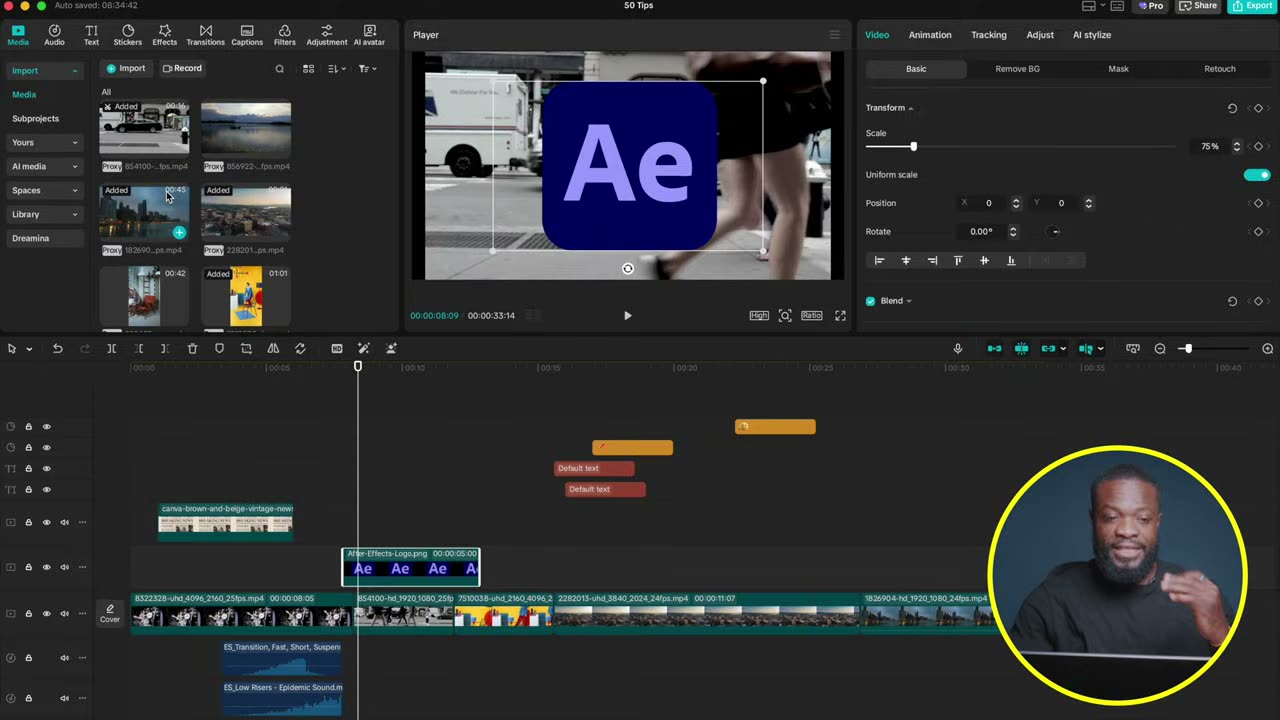Select the Mask sub-tab
The image size is (1280, 720).
pyautogui.click(x=1118, y=69)
